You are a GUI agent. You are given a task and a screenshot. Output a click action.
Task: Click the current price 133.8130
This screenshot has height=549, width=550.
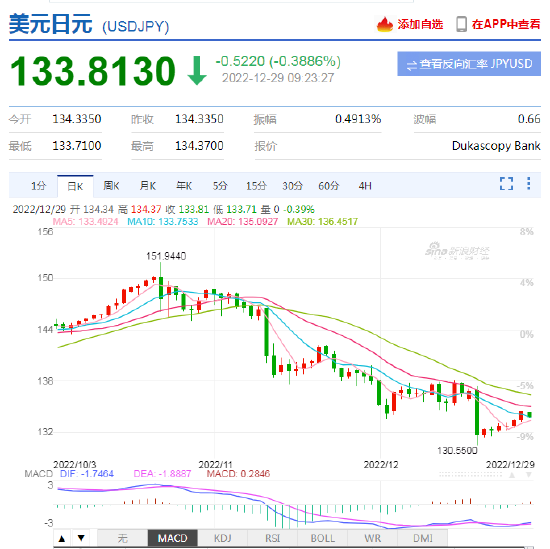tap(92, 71)
